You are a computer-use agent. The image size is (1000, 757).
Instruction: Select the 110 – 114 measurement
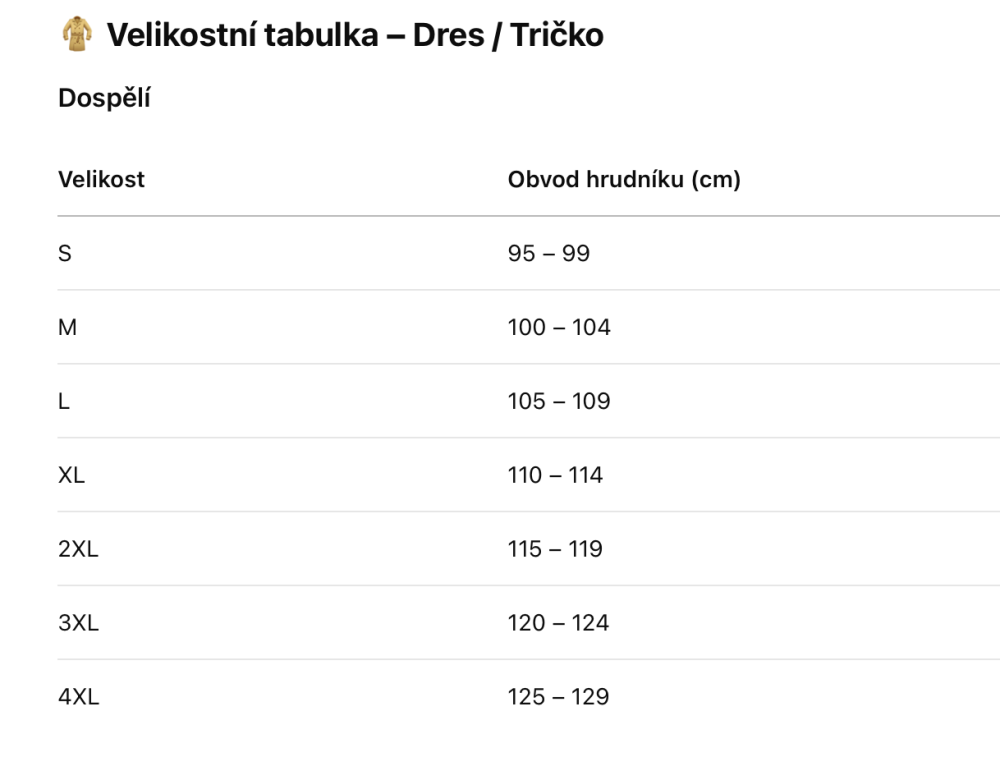555,475
